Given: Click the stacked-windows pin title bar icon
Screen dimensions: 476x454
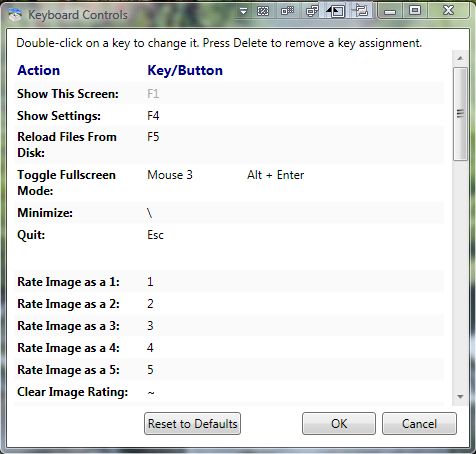Looking at the screenshot, I should [x=361, y=11].
